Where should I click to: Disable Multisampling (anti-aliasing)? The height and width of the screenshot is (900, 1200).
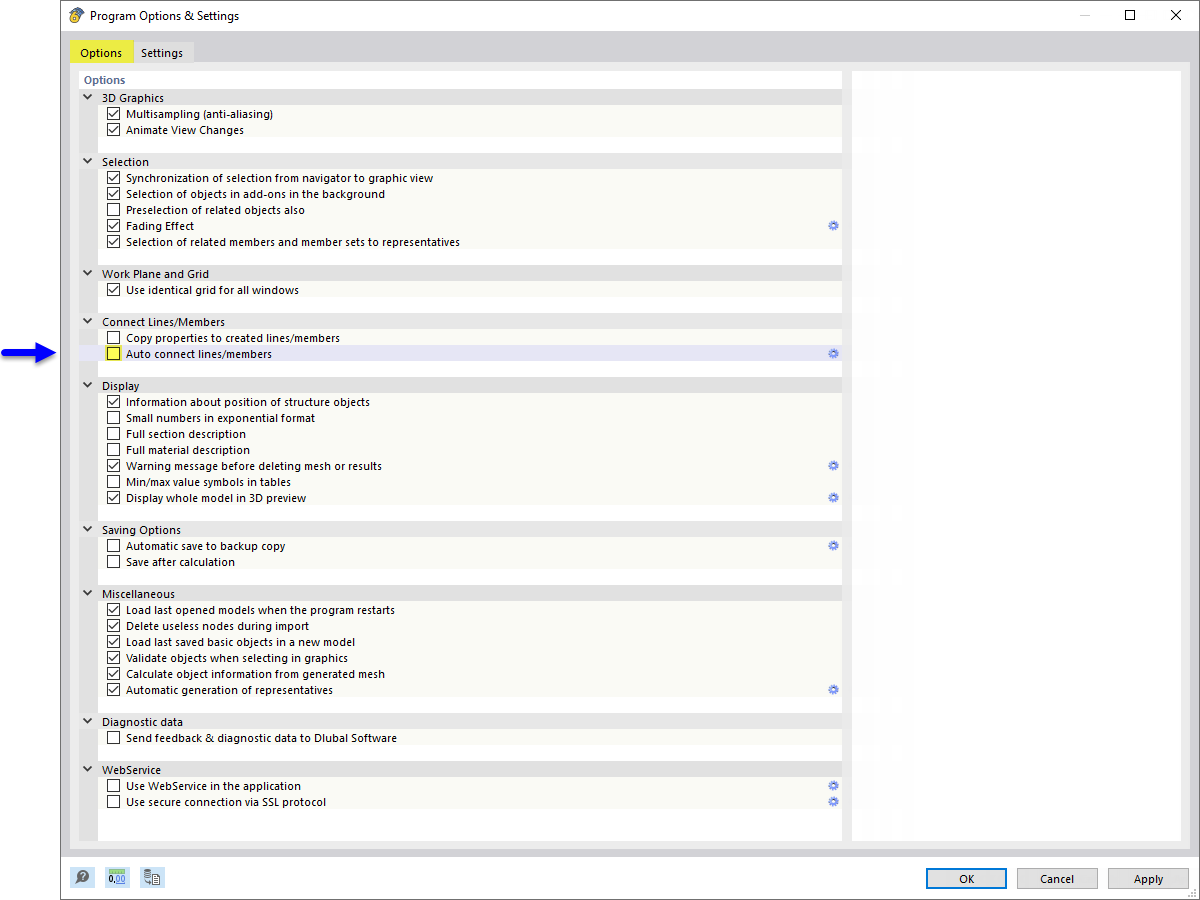pyautogui.click(x=113, y=113)
